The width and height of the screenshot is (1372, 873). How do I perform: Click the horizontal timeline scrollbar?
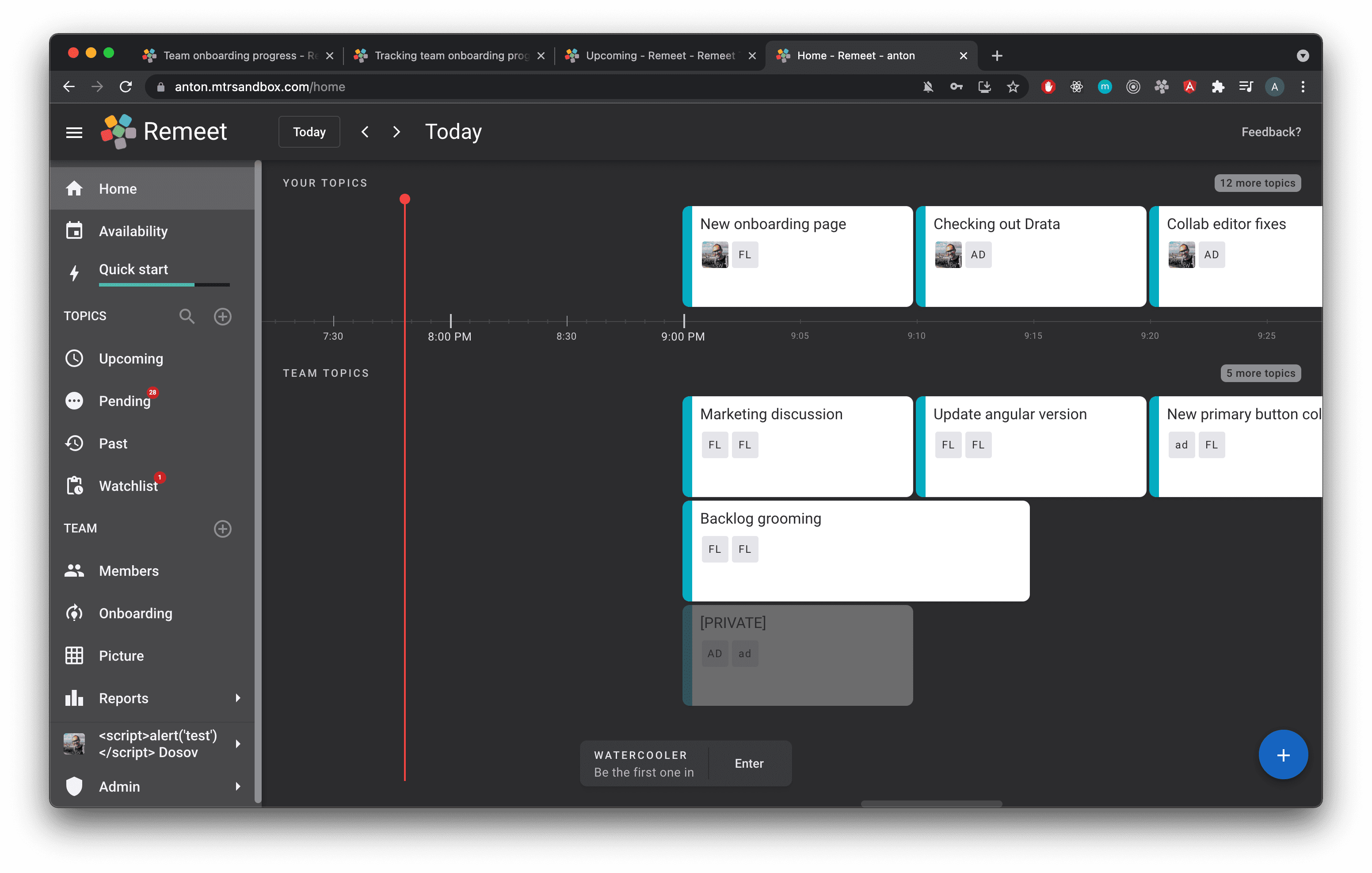tap(931, 804)
